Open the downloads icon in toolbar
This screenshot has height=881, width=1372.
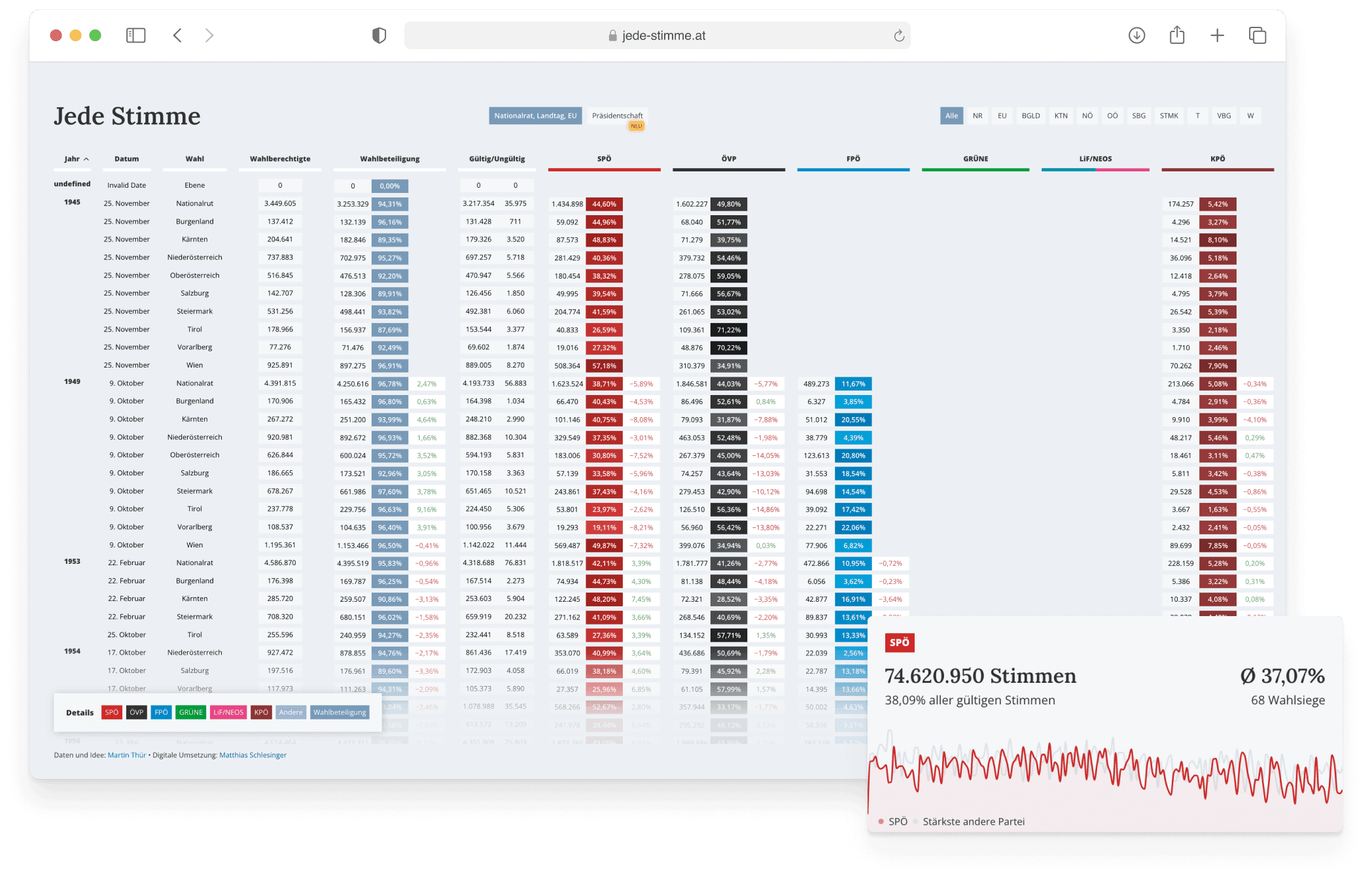point(1136,35)
